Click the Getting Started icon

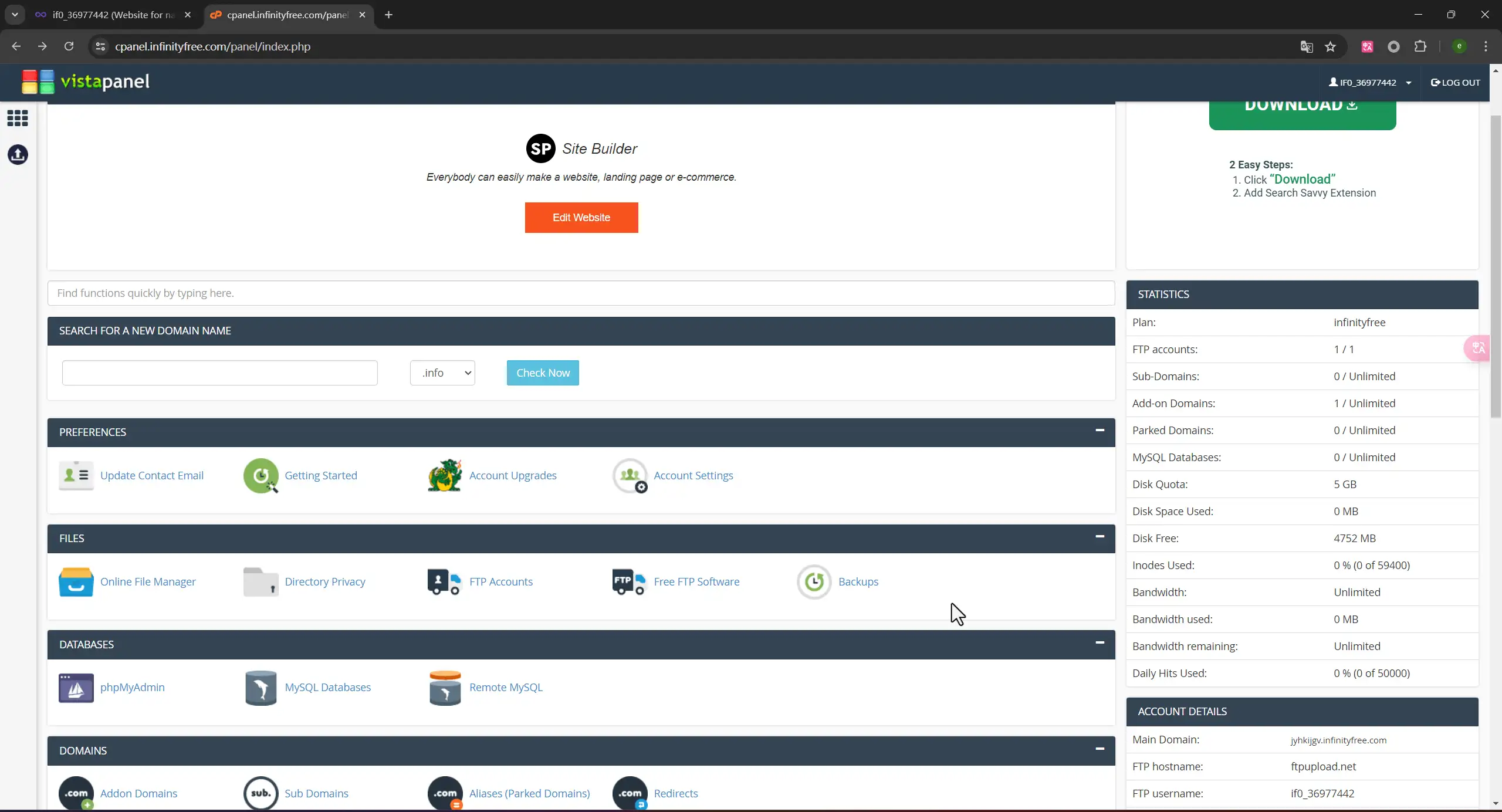coord(261,475)
